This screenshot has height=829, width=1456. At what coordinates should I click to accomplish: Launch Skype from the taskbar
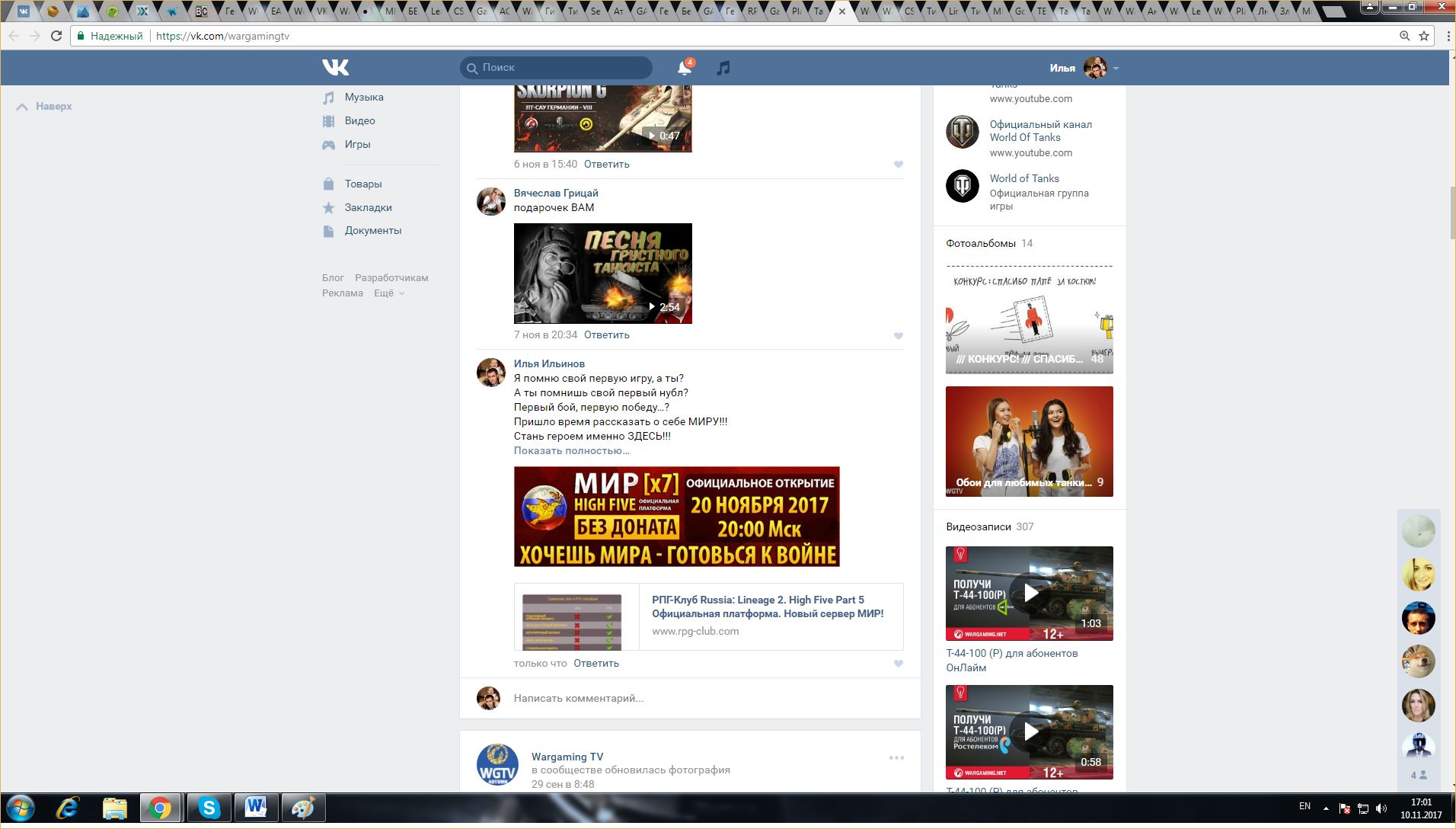(209, 808)
